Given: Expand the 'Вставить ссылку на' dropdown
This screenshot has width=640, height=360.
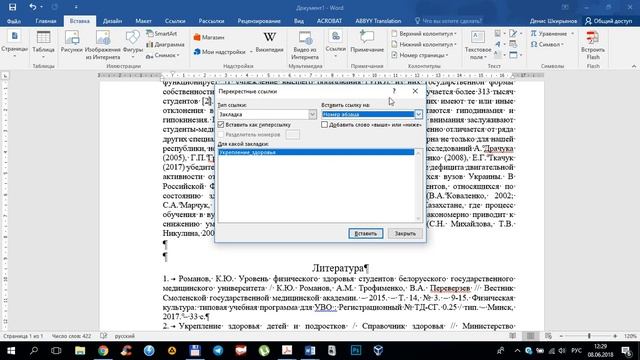Looking at the screenshot, I should tap(418, 114).
